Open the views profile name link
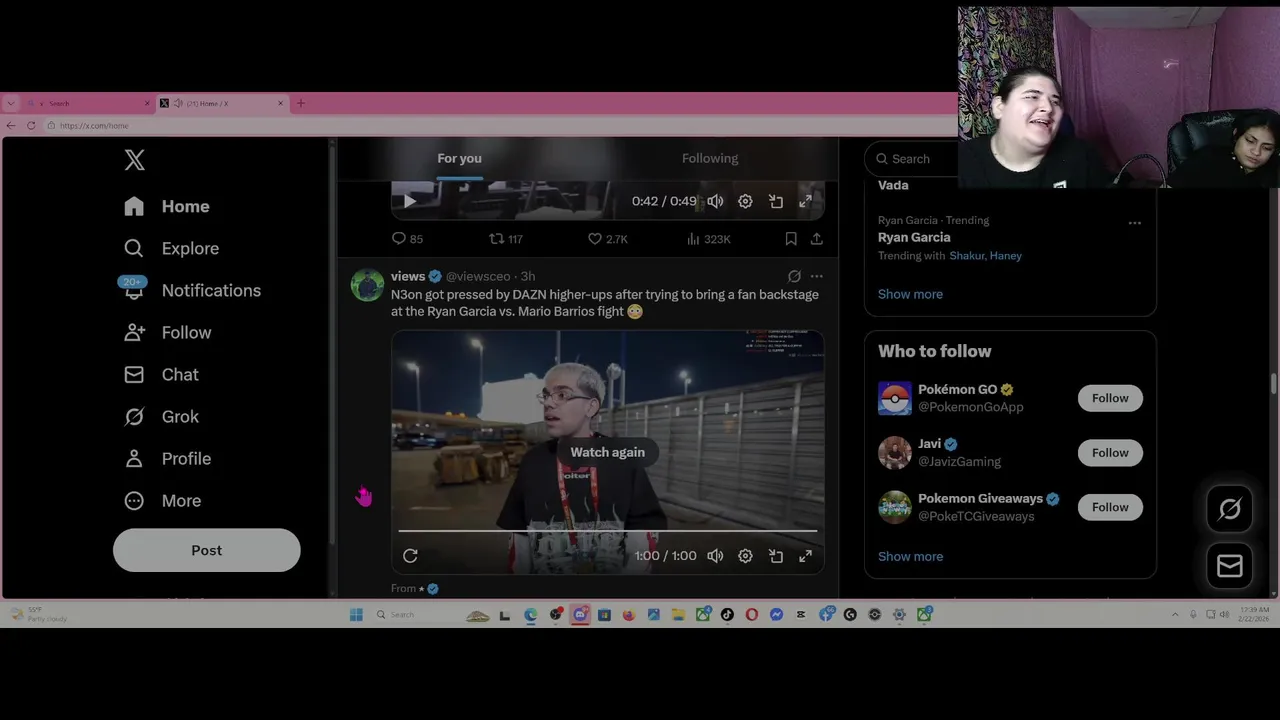 pos(408,276)
